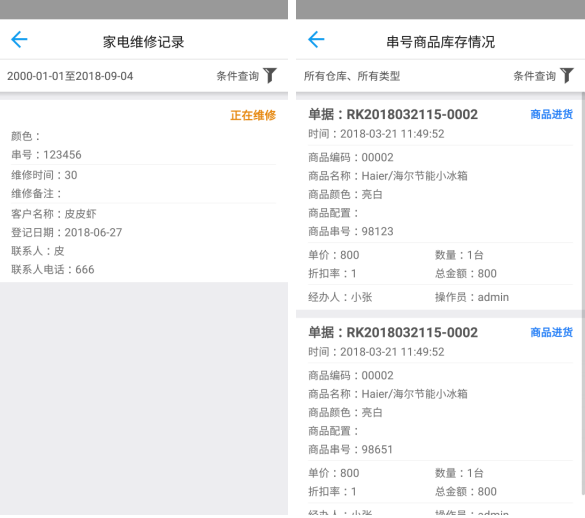The width and height of the screenshot is (585, 518).
Task: Open second 单据 RK2018032115-0002 entry
Action: click(393, 332)
